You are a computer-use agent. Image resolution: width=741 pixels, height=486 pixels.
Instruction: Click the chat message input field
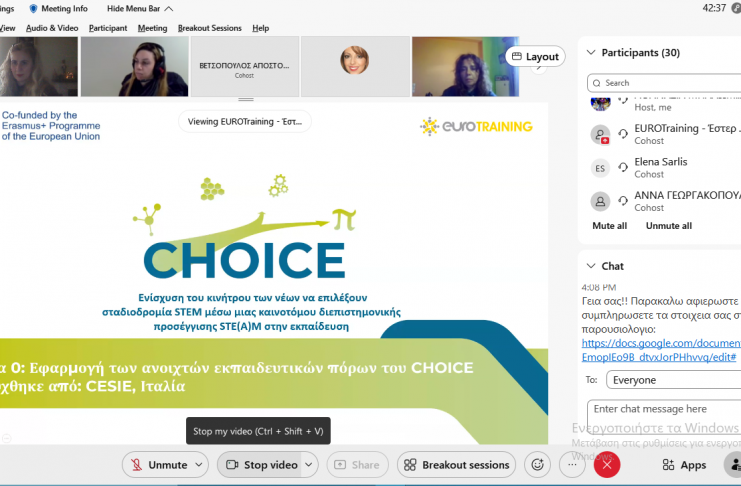tap(664, 415)
